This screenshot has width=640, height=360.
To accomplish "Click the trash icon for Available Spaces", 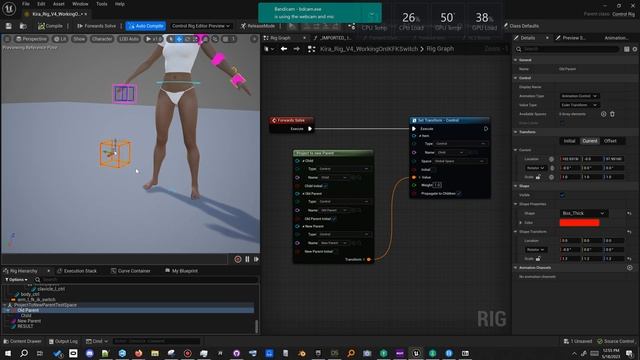I will [x=612, y=114].
